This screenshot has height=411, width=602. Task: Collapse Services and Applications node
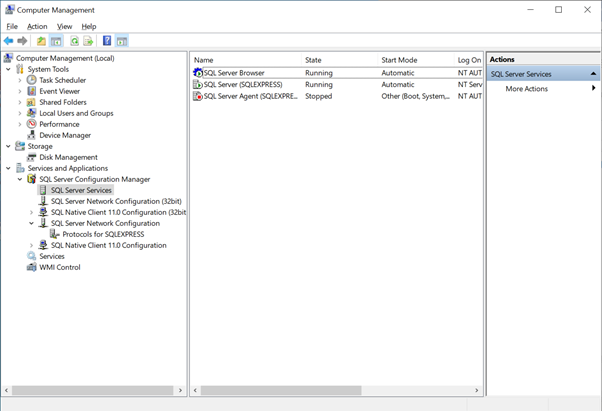[x=8, y=168]
